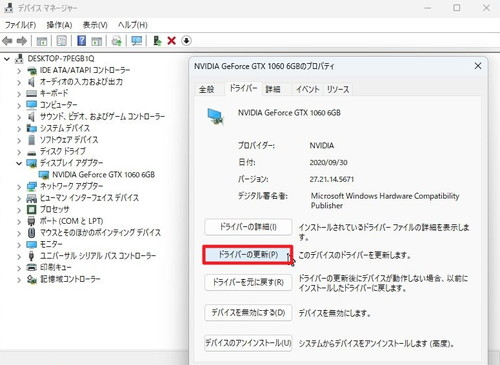Go back with the toolbar Back arrow
This screenshot has width=500, height=365.
coord(7,41)
